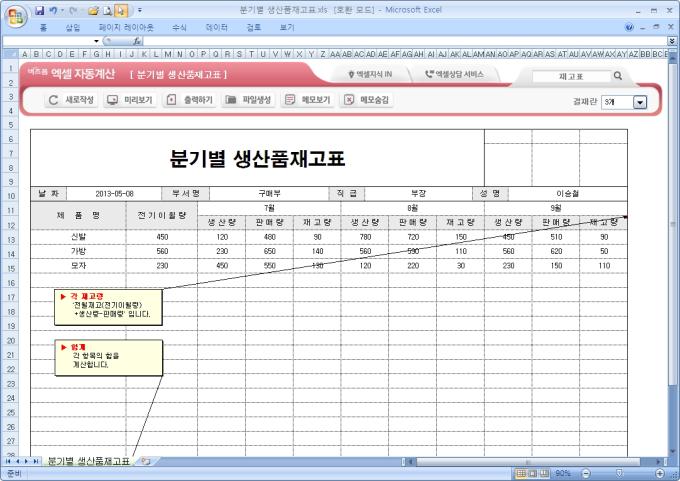The width and height of the screenshot is (680, 481).
Task: Click the 메모숨김 button
Action: tap(367, 100)
